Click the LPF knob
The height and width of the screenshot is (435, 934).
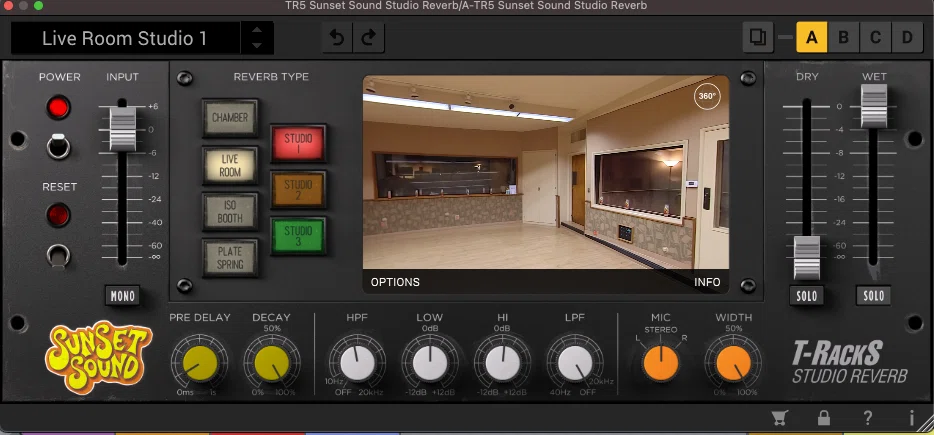pos(575,363)
